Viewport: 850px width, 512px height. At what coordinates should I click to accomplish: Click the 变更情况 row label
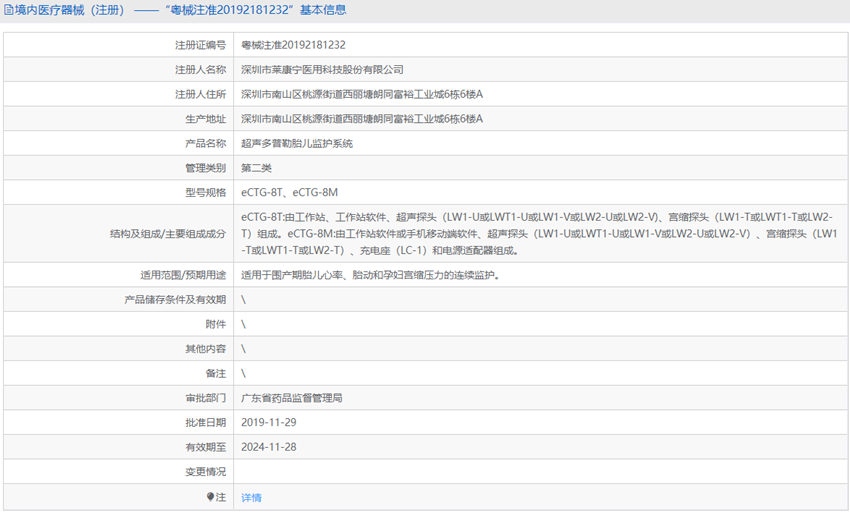point(205,472)
